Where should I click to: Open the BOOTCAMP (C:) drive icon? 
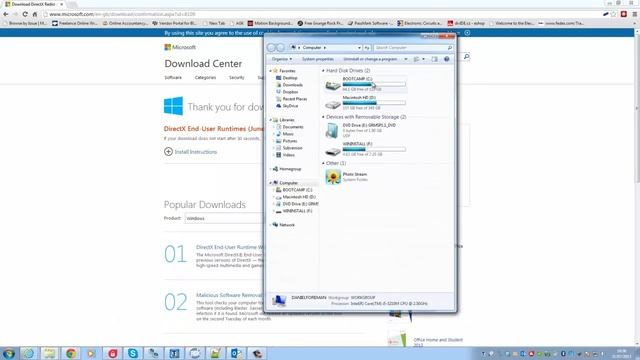[x=333, y=86]
